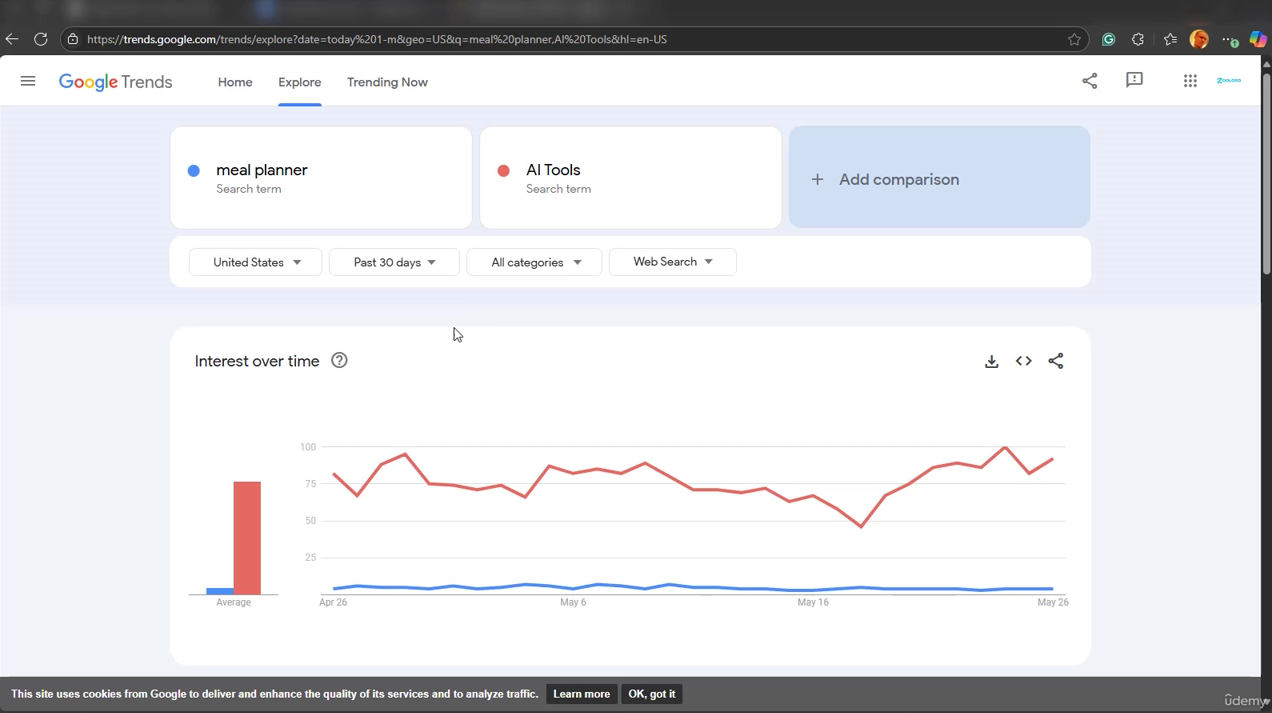Reload the page
This screenshot has height=713, width=1272.
(x=41, y=39)
